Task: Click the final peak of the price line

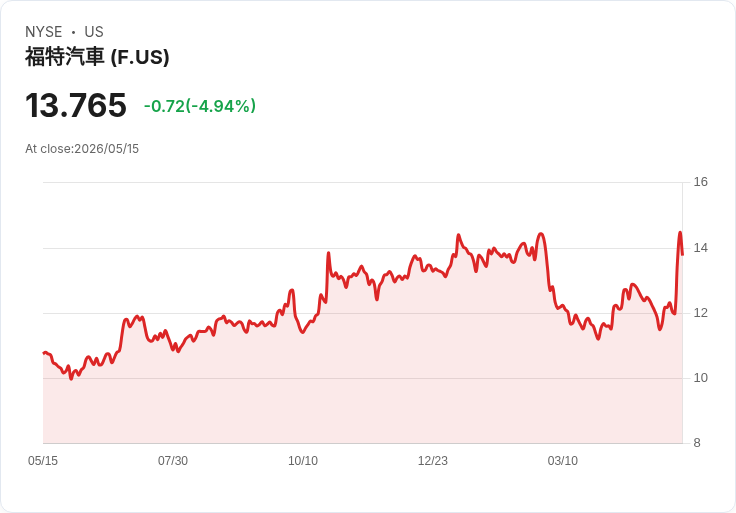Action: 680,232
